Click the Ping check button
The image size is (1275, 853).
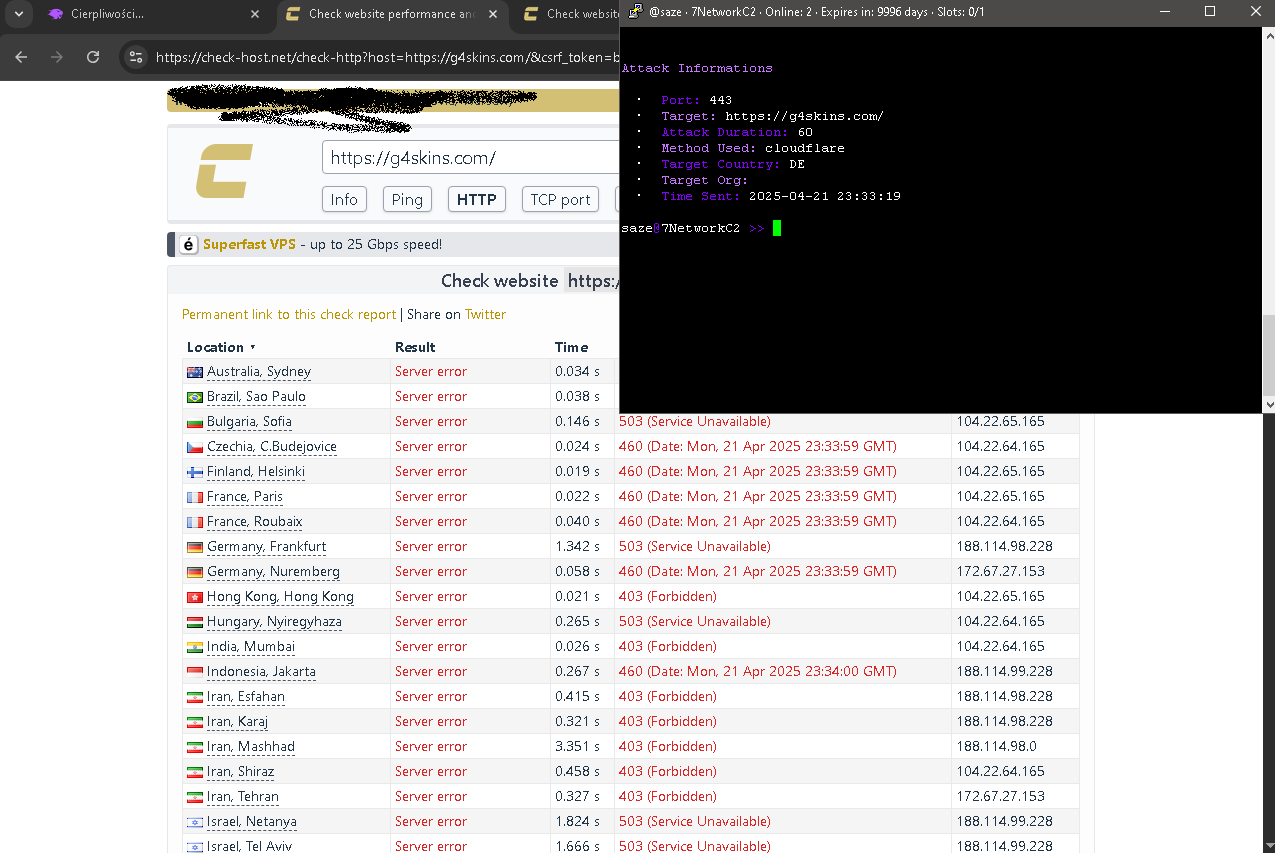[407, 199]
